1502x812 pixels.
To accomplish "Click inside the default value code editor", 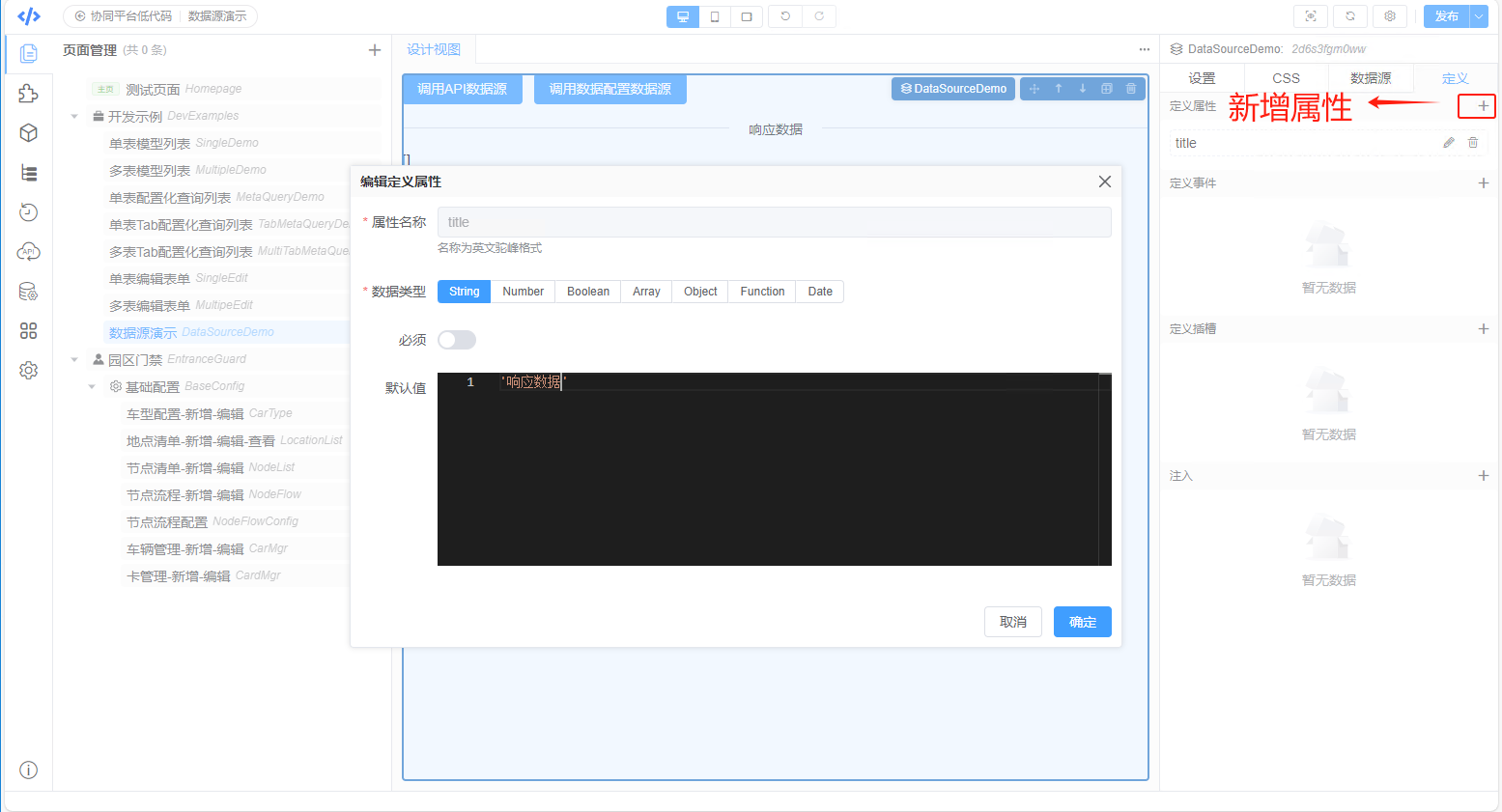I will click(x=775, y=469).
